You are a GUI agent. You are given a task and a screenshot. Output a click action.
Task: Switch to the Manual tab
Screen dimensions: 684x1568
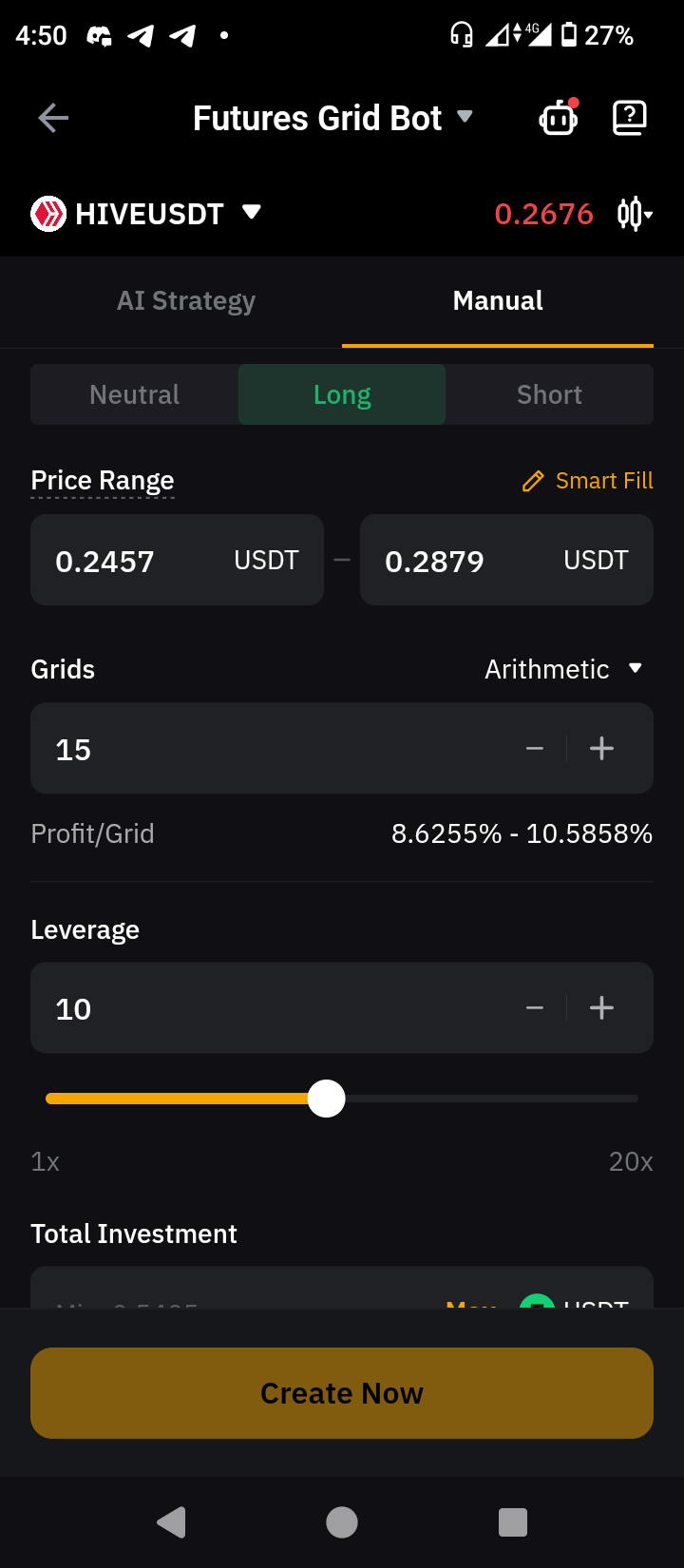[498, 301]
